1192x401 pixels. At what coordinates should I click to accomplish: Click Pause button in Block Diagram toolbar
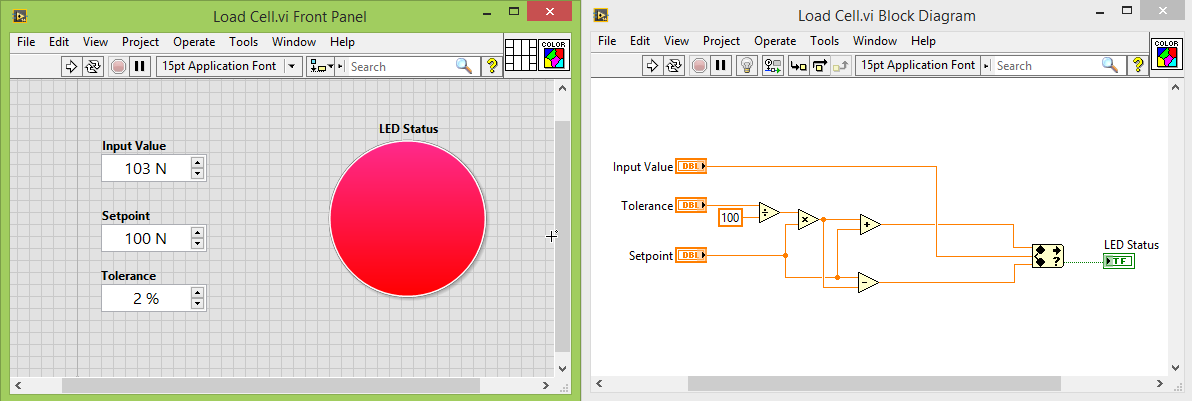pyautogui.click(x=720, y=65)
